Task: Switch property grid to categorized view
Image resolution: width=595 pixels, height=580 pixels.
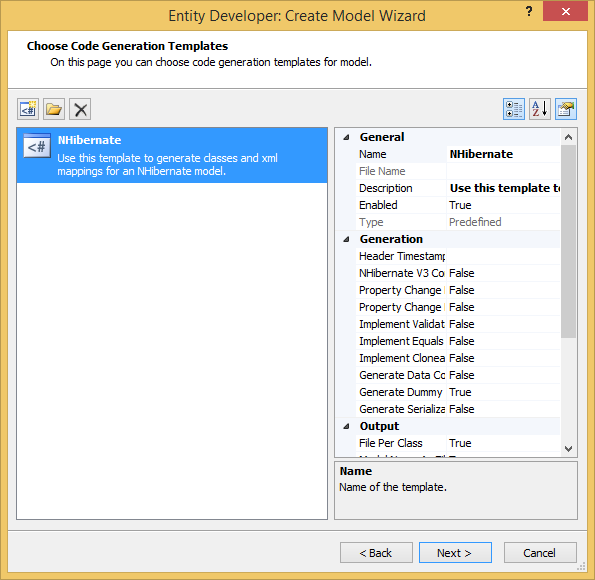Action: [x=514, y=109]
